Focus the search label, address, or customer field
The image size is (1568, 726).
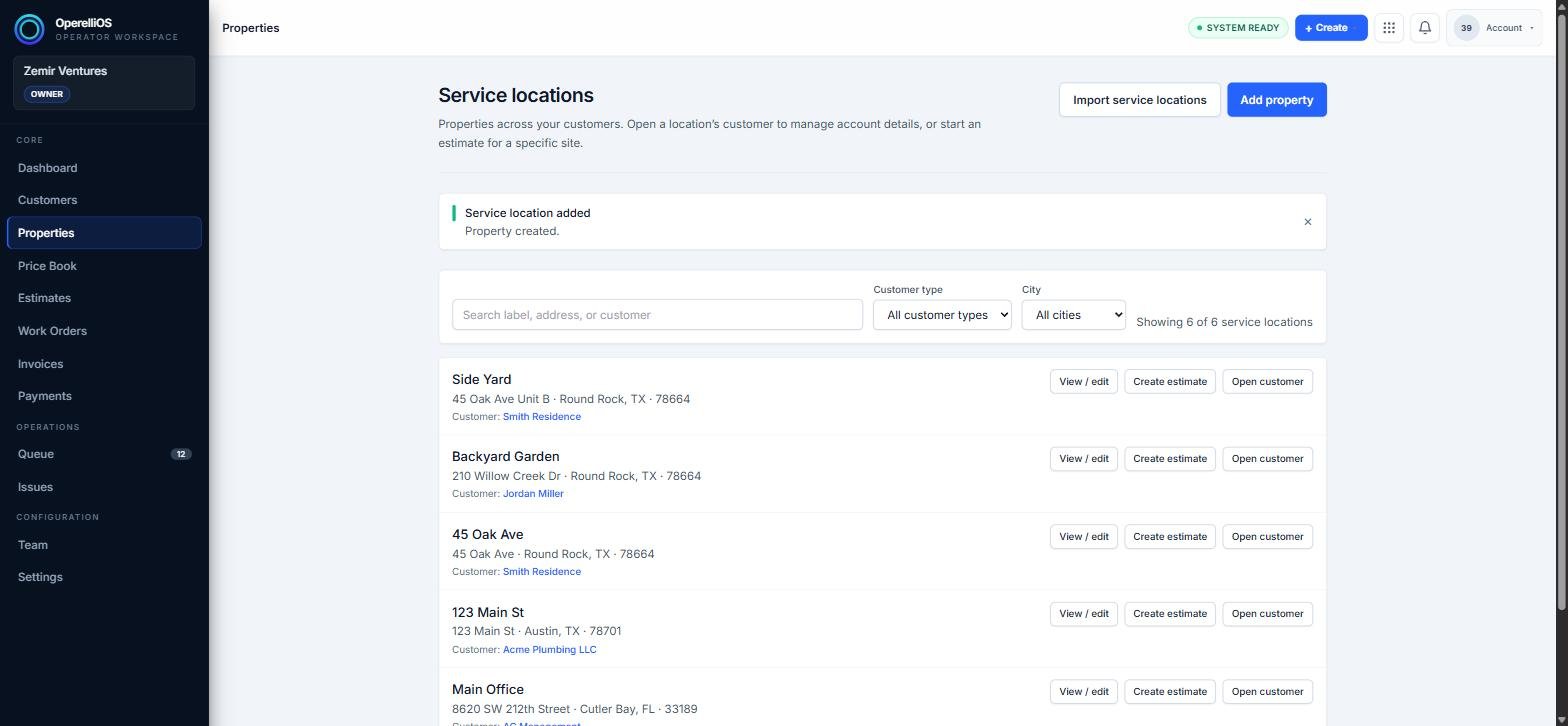[657, 315]
